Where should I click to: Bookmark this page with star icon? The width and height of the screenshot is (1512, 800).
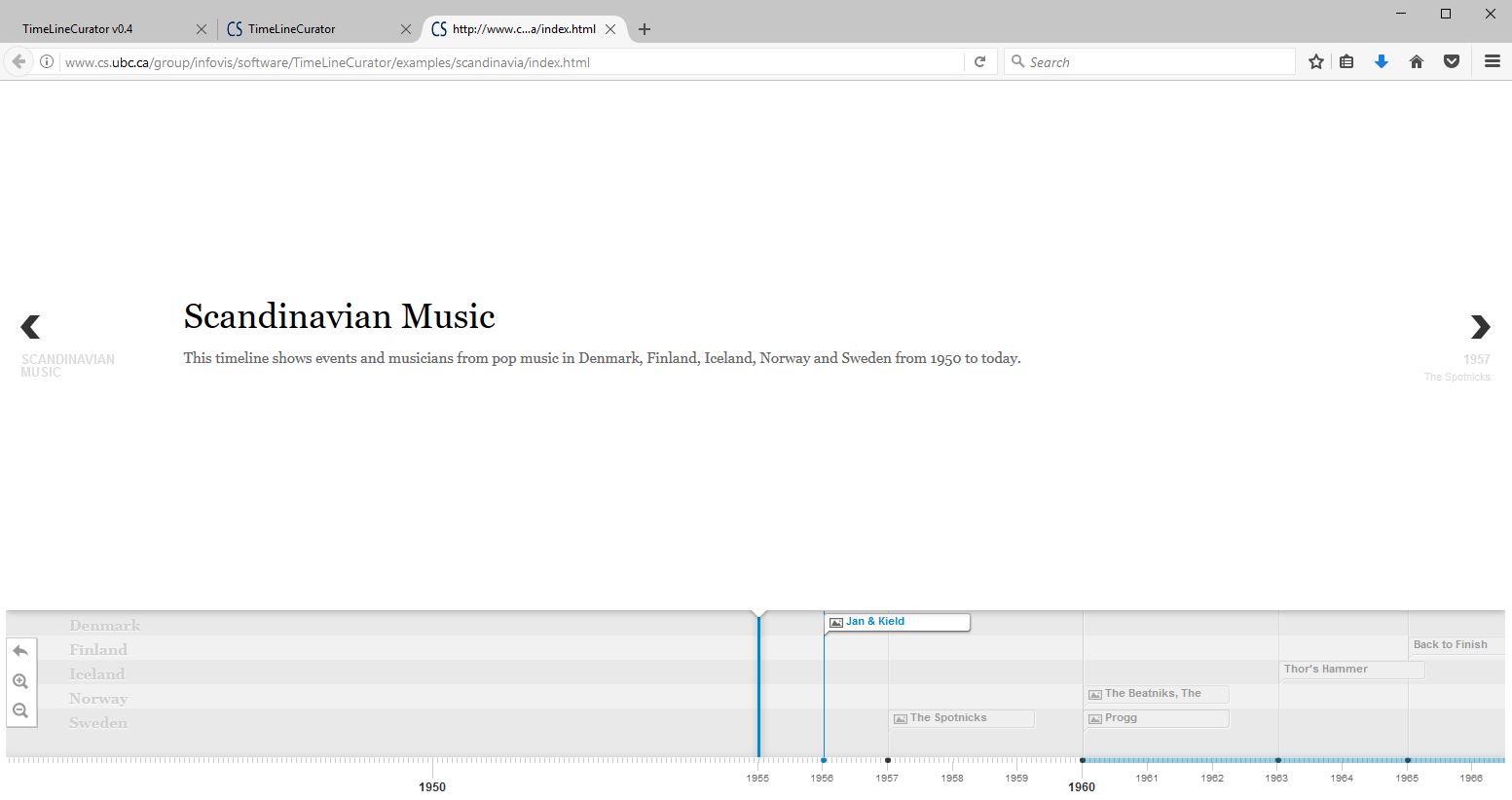1316,62
